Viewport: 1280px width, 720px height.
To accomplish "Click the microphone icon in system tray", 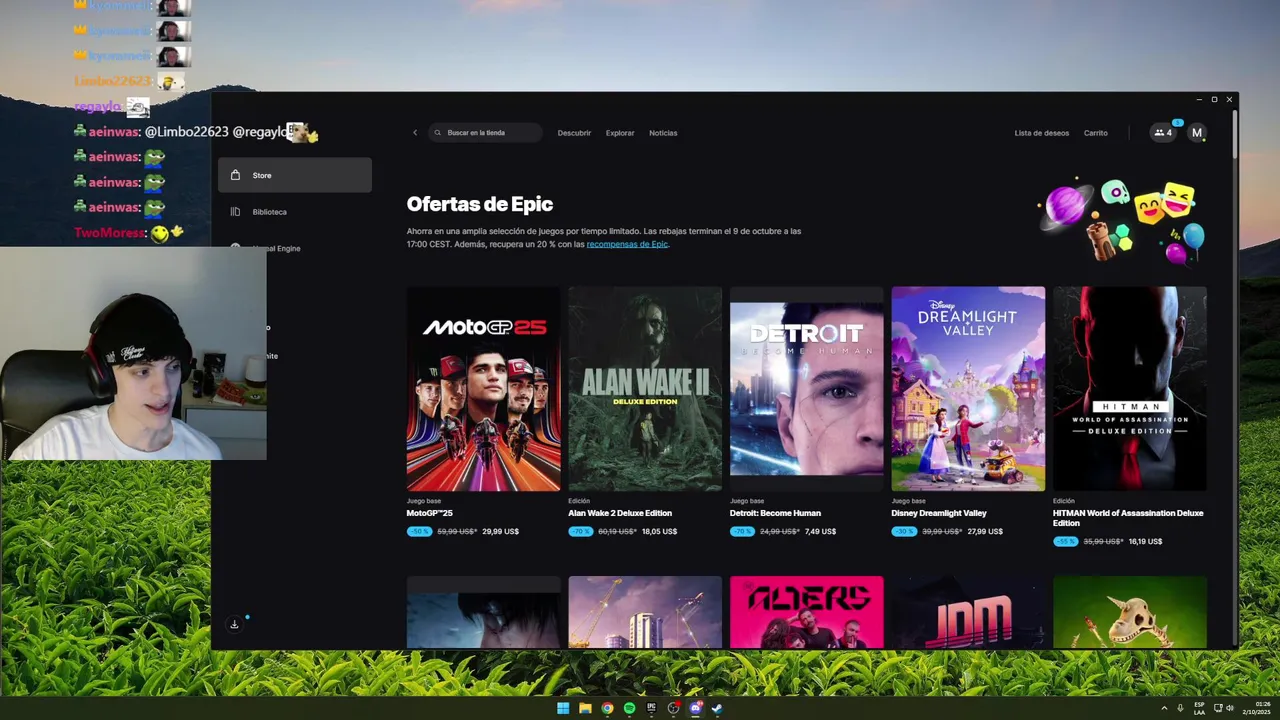I will coord(1180,708).
